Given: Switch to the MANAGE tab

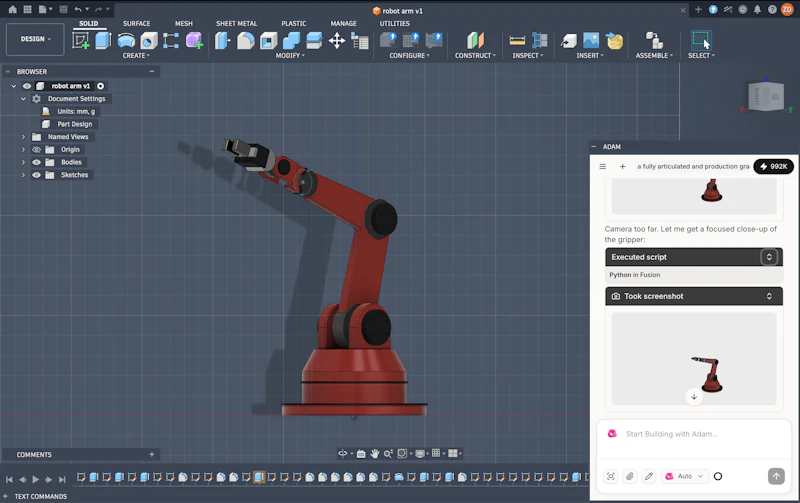Looking at the screenshot, I should (343, 23).
